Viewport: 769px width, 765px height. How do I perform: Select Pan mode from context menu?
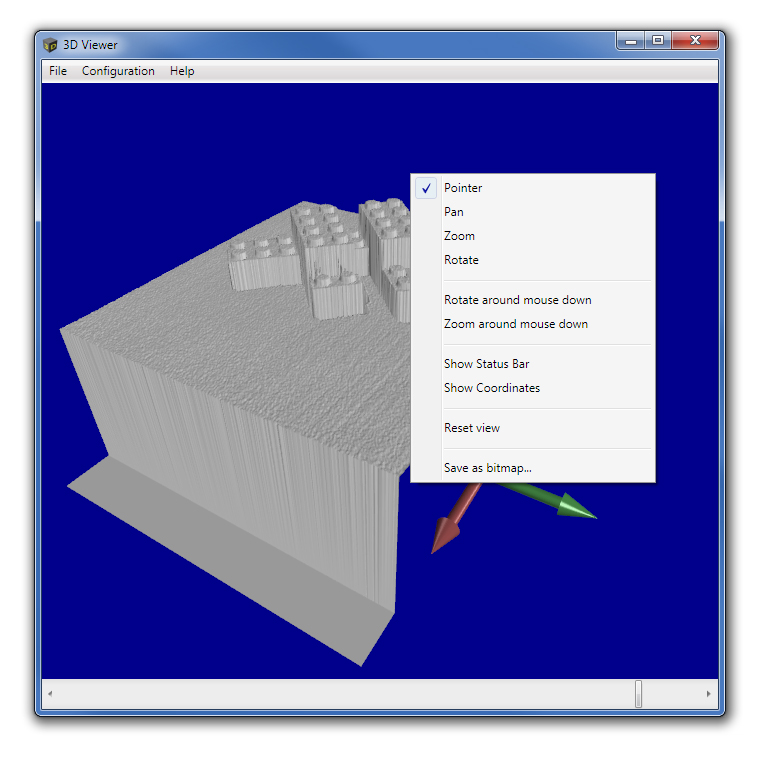click(454, 212)
